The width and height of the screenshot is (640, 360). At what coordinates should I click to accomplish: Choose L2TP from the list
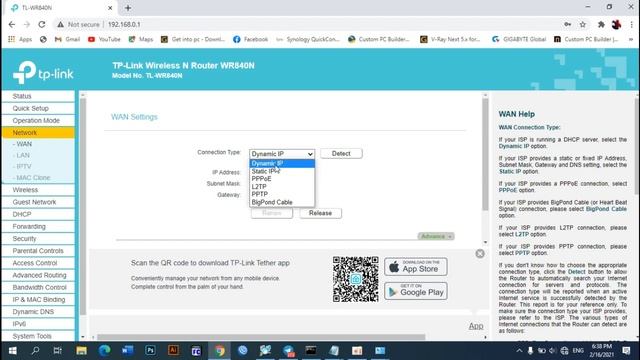click(x=282, y=187)
